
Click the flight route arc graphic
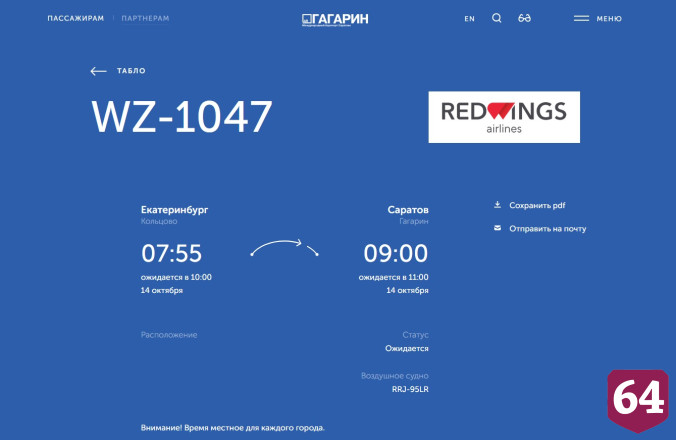pos(284,247)
